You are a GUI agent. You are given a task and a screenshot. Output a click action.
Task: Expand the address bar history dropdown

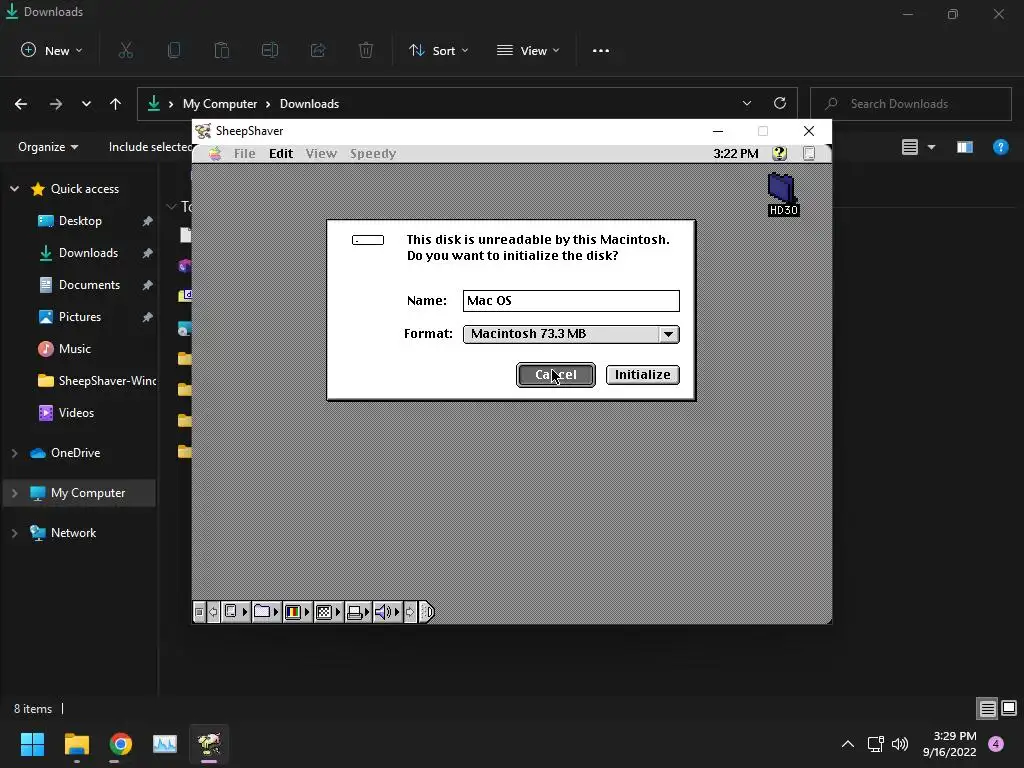(747, 103)
